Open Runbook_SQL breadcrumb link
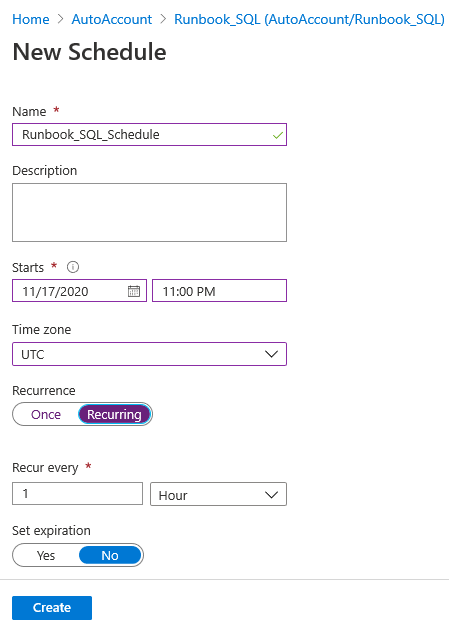Viewport: 449px width, 631px height. point(309,19)
